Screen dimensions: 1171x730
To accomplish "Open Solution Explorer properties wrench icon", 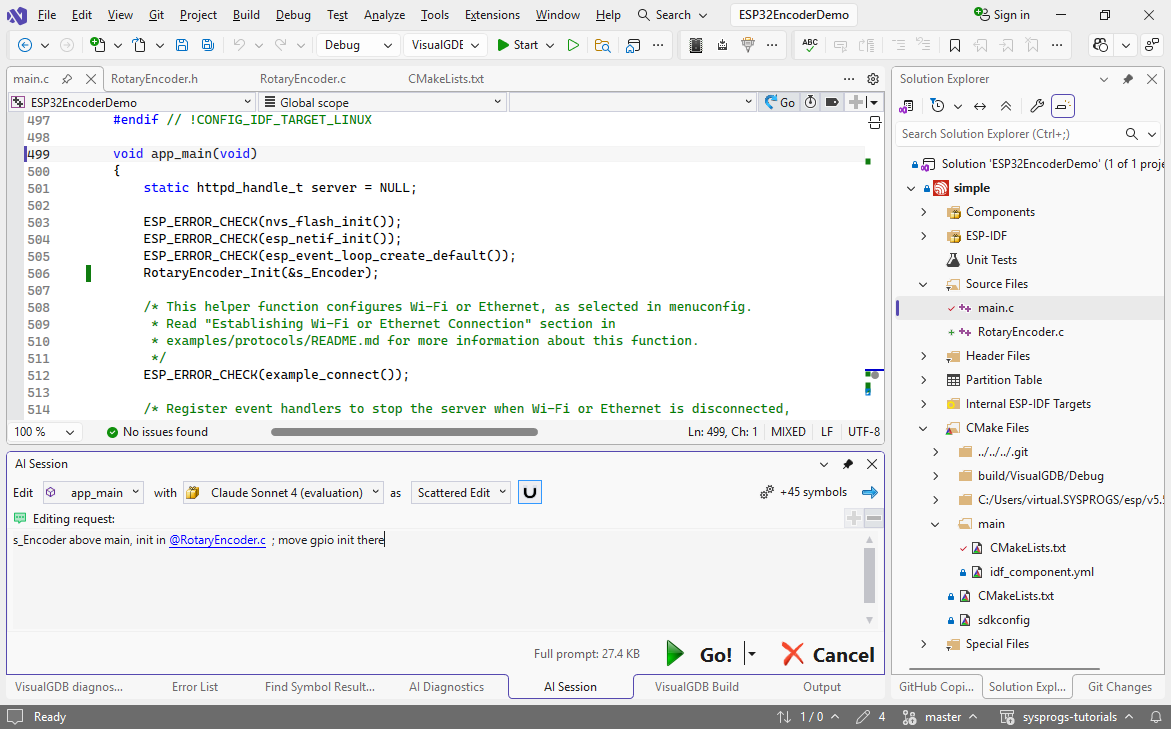I will 1037,106.
